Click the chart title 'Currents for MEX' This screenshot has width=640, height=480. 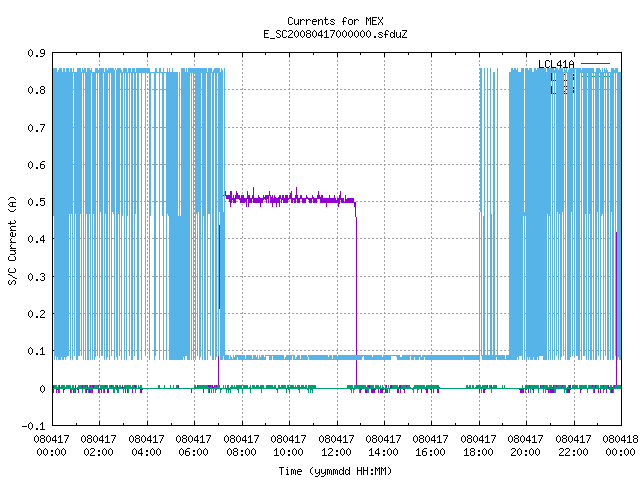pyautogui.click(x=335, y=21)
